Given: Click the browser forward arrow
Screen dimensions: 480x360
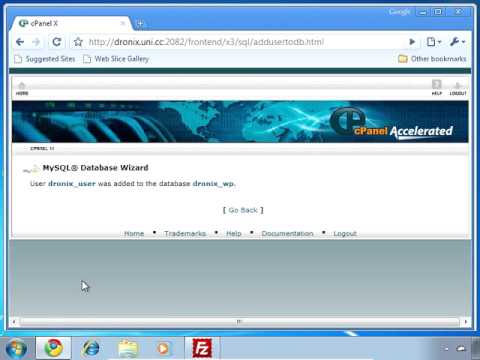Looking at the screenshot, I should point(36,42).
